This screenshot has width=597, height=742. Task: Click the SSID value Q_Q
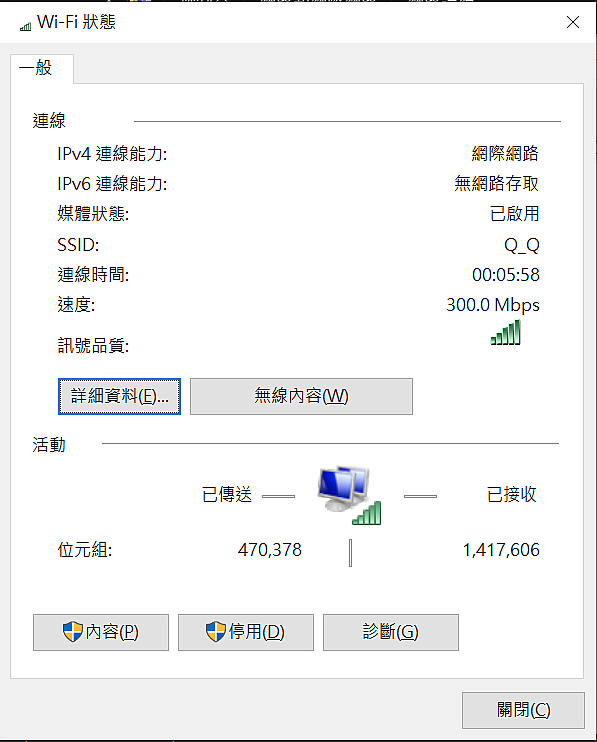click(x=522, y=245)
